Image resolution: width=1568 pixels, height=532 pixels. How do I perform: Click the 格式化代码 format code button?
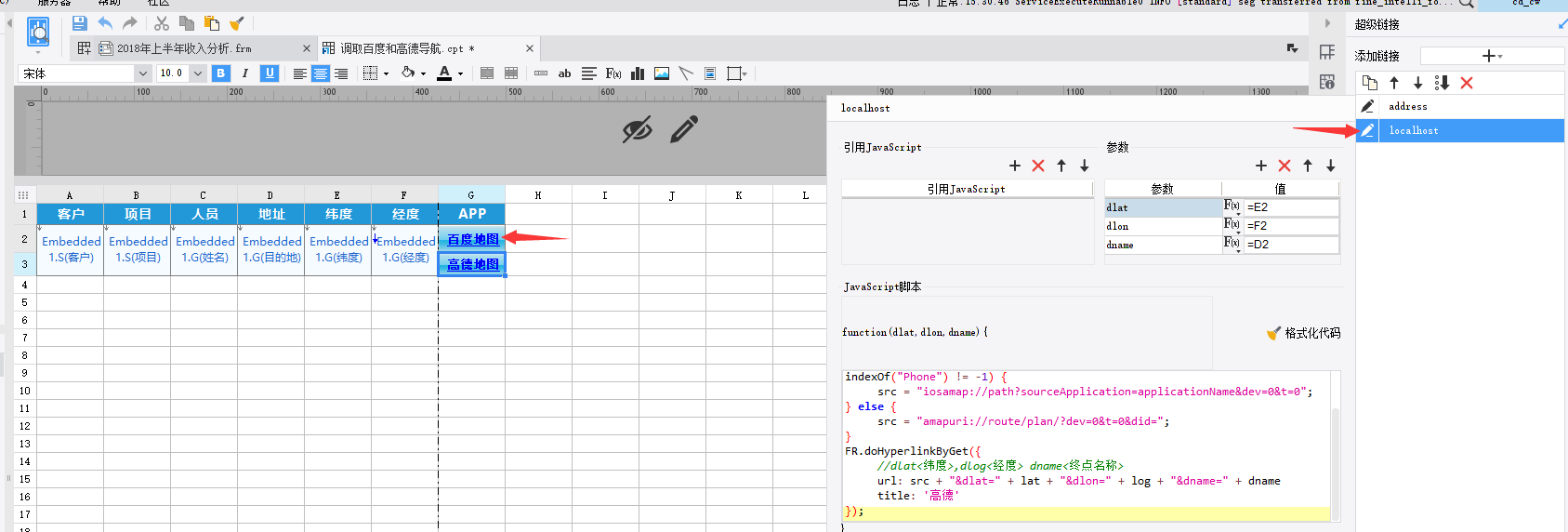[1304, 333]
